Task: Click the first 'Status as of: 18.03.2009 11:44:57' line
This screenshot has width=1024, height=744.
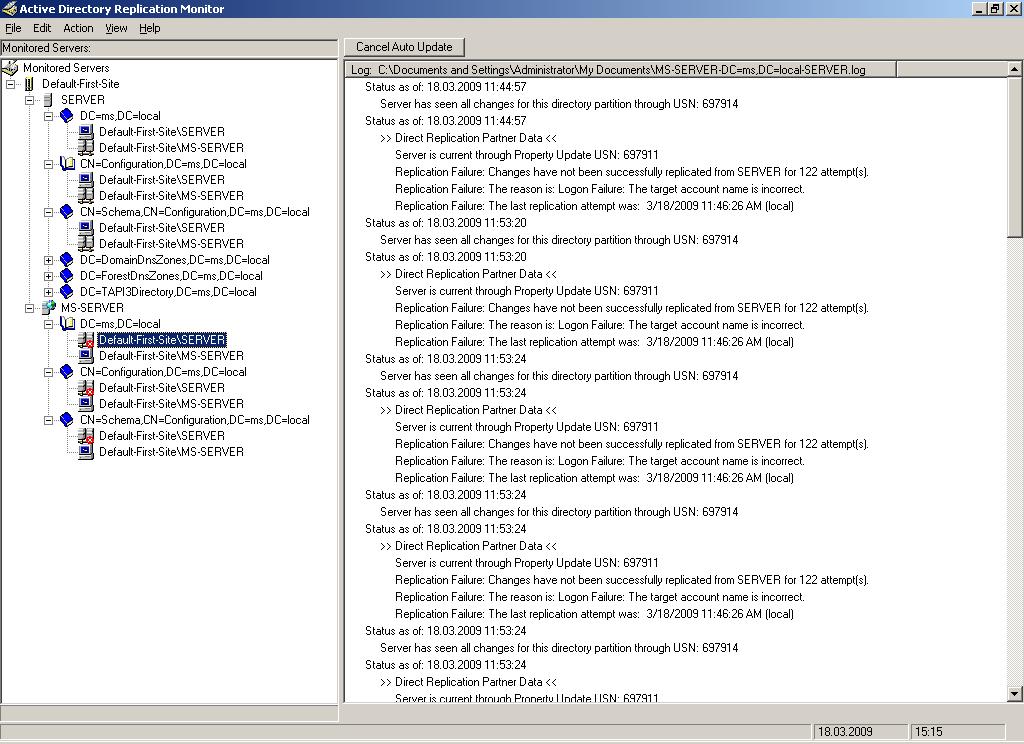Action: pyautogui.click(x=445, y=87)
